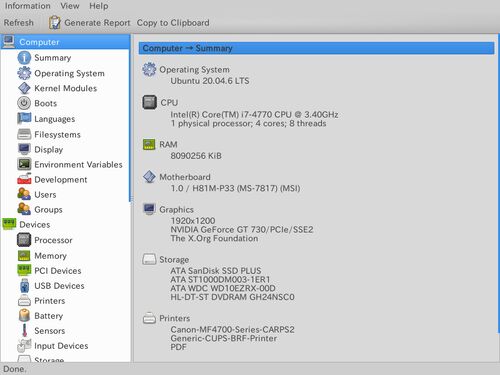
Task: Select Boots in the sidebar
Action: click(x=46, y=103)
